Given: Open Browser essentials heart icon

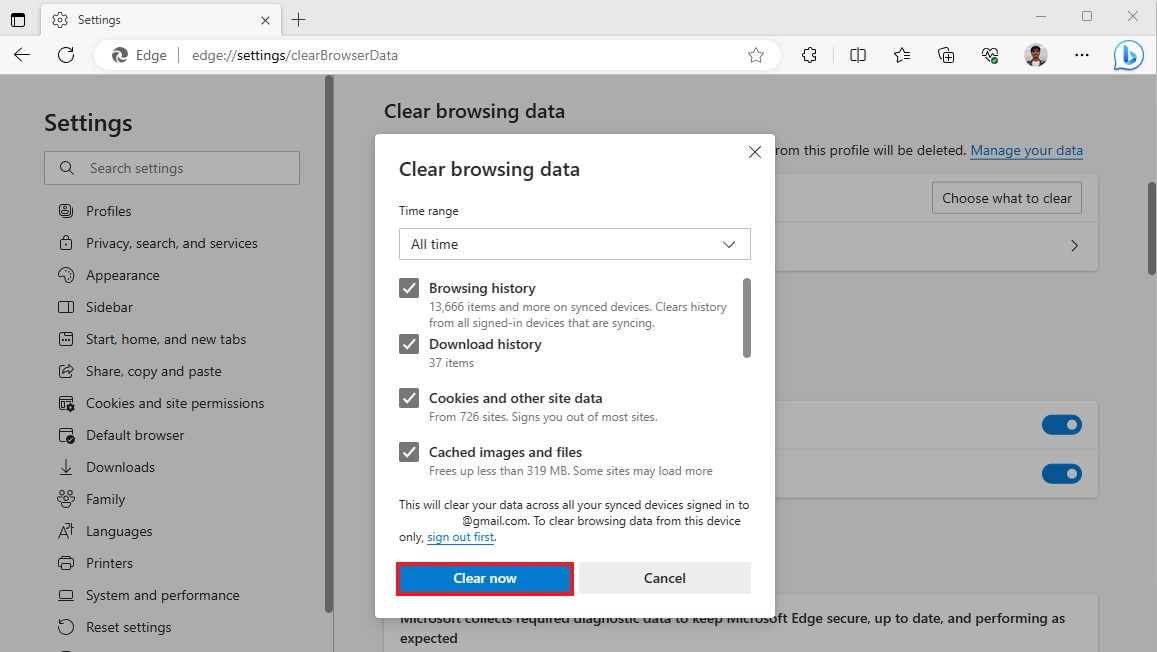Looking at the screenshot, I should 990,55.
